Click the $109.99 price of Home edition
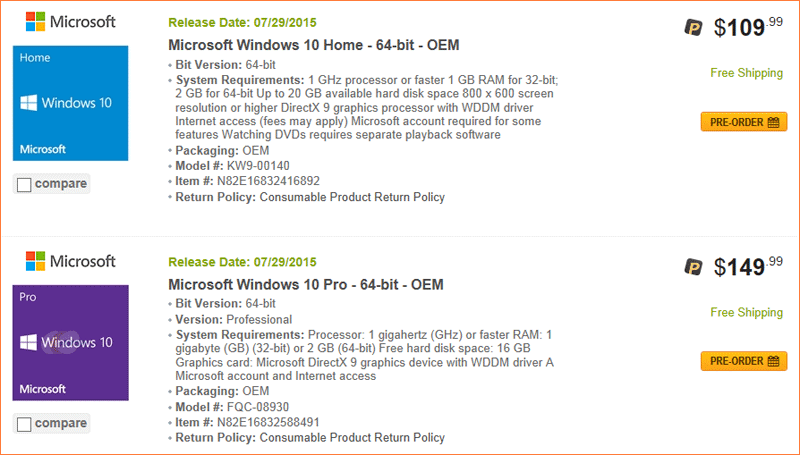This screenshot has width=800, height=455. pyautogui.click(x=748, y=27)
